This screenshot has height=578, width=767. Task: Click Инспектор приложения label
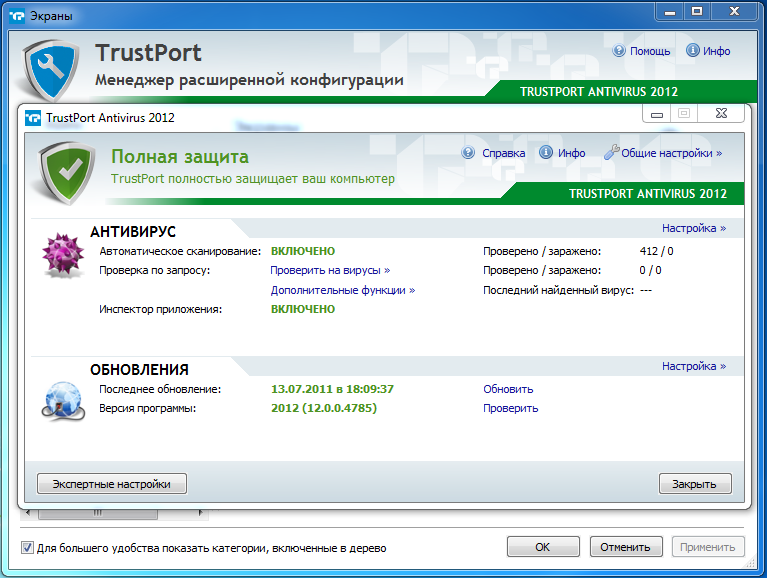[x=160, y=309]
